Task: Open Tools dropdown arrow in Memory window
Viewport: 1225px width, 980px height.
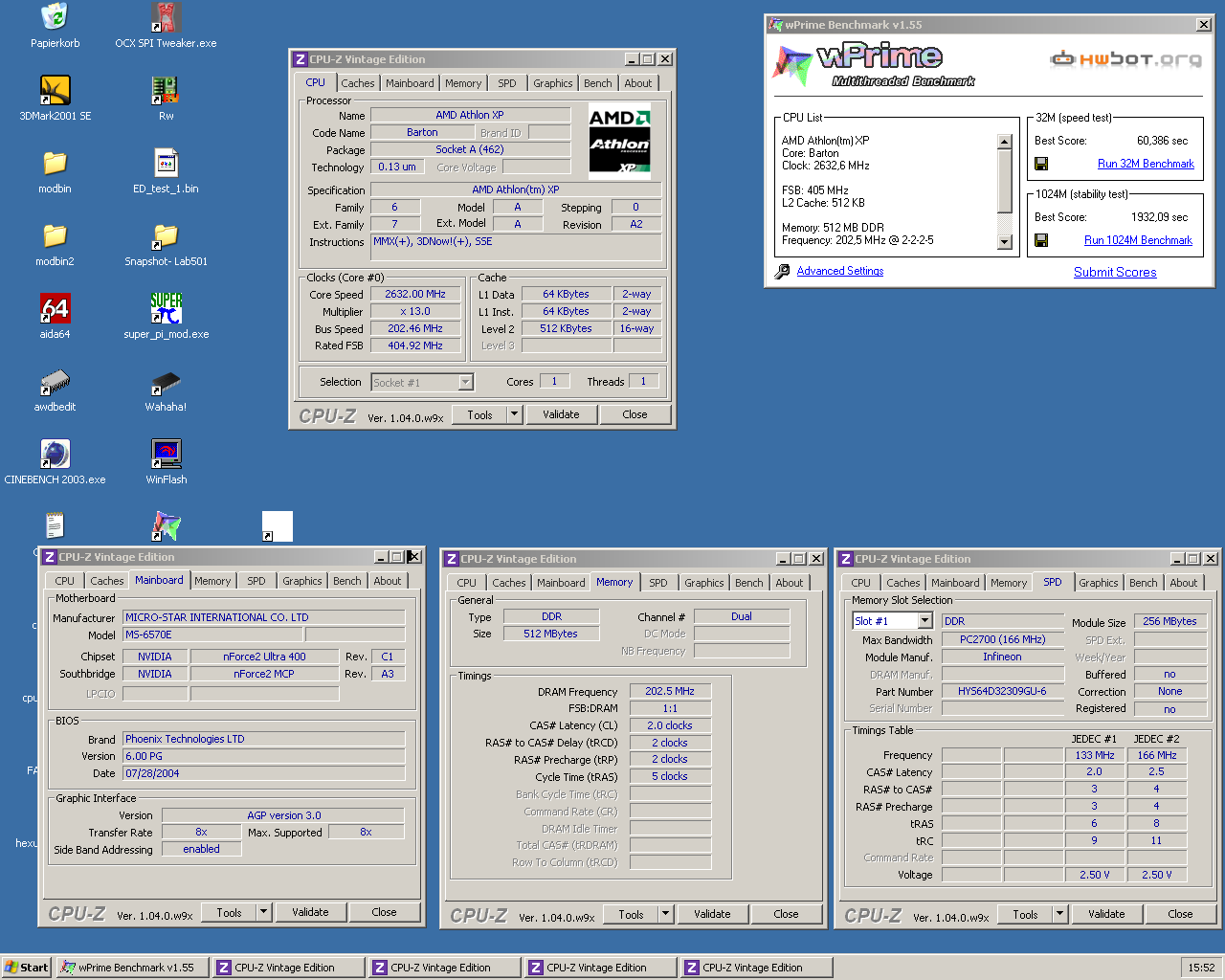Action: [665, 914]
